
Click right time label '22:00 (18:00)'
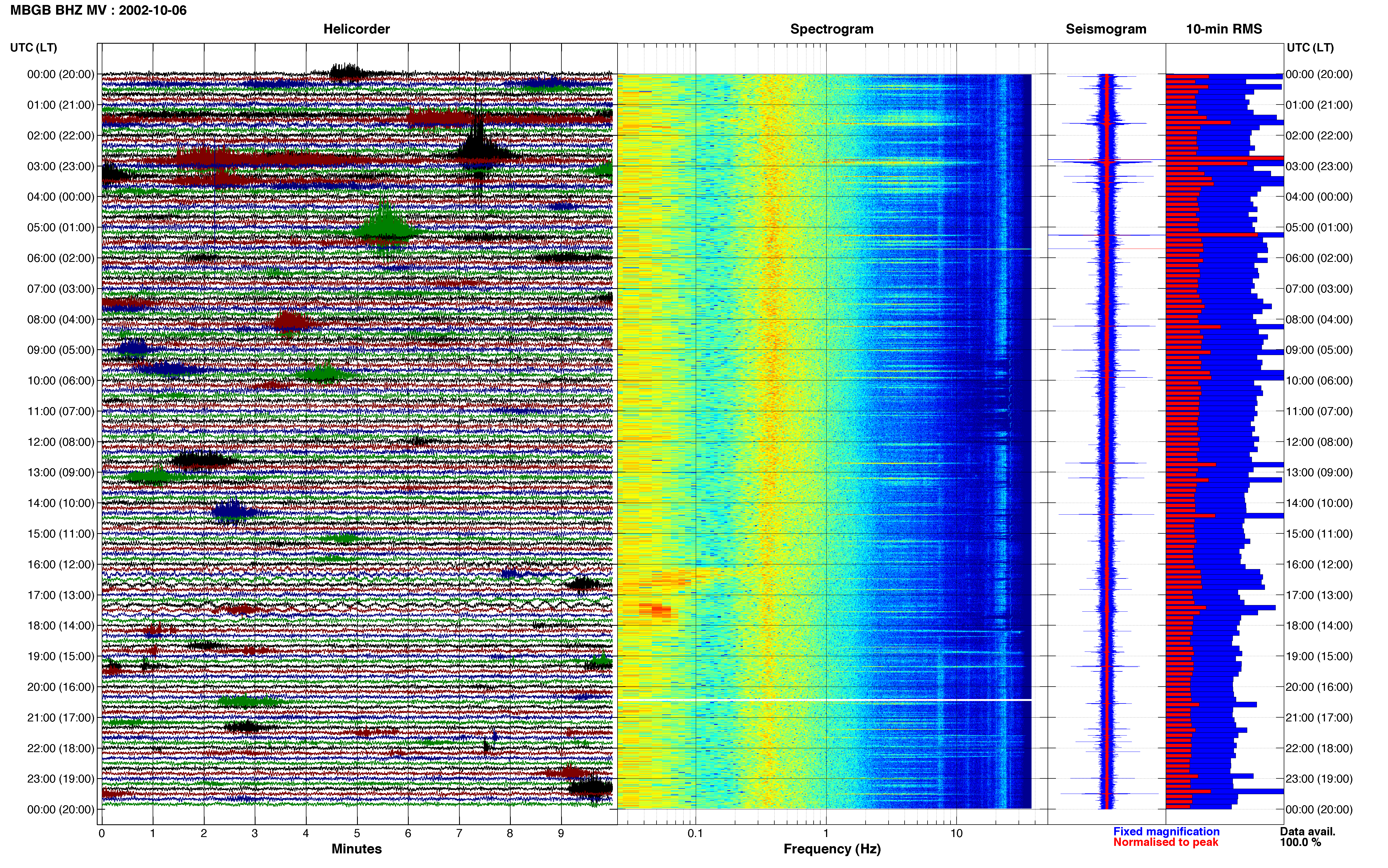click(1319, 749)
